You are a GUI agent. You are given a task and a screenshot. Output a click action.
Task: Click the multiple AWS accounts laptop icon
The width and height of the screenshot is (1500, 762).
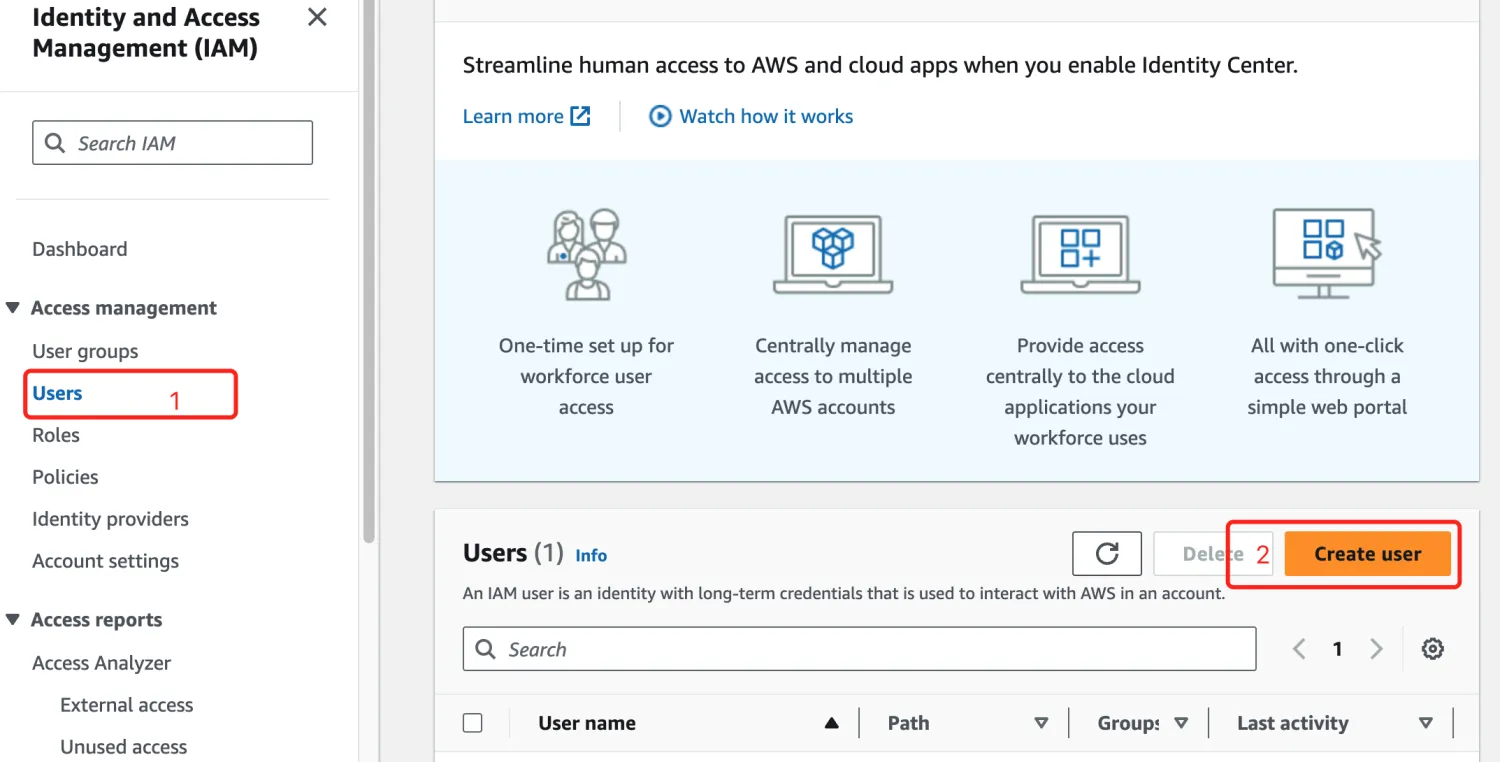click(833, 254)
